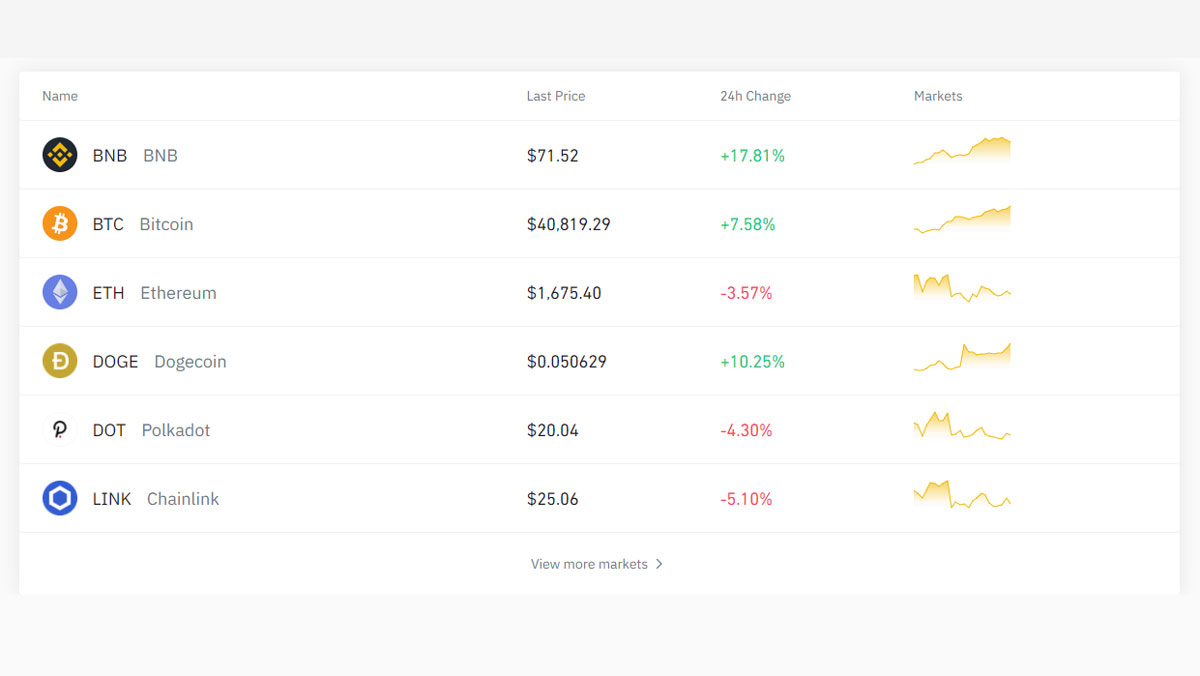Viewport: 1200px width, 676px height.
Task: Click the $25.06 Chainlink price
Action: (x=553, y=499)
